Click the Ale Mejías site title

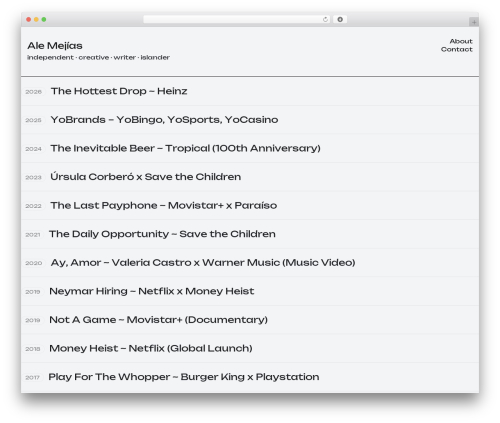coord(55,46)
